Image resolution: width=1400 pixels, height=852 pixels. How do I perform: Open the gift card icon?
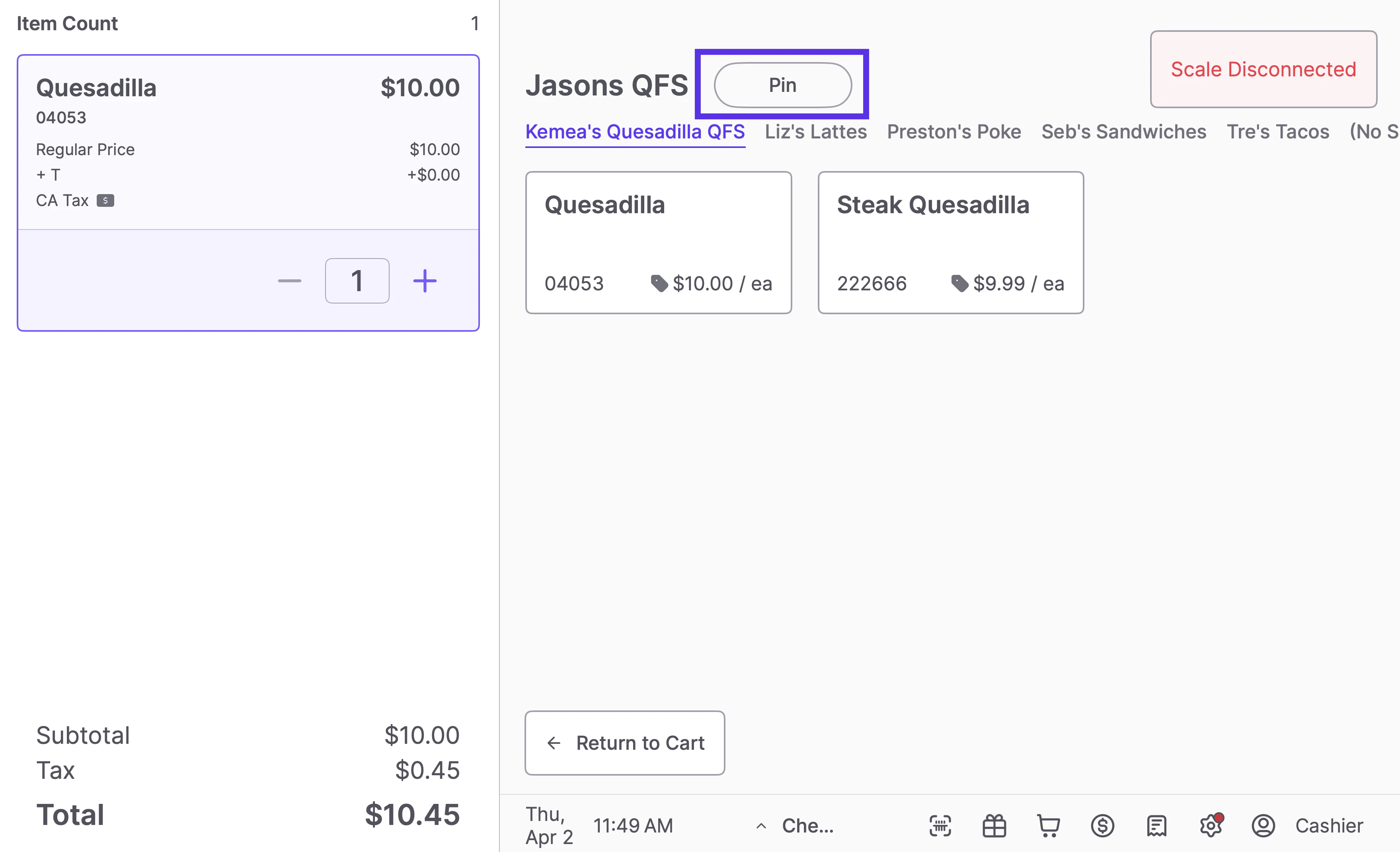pos(994,825)
